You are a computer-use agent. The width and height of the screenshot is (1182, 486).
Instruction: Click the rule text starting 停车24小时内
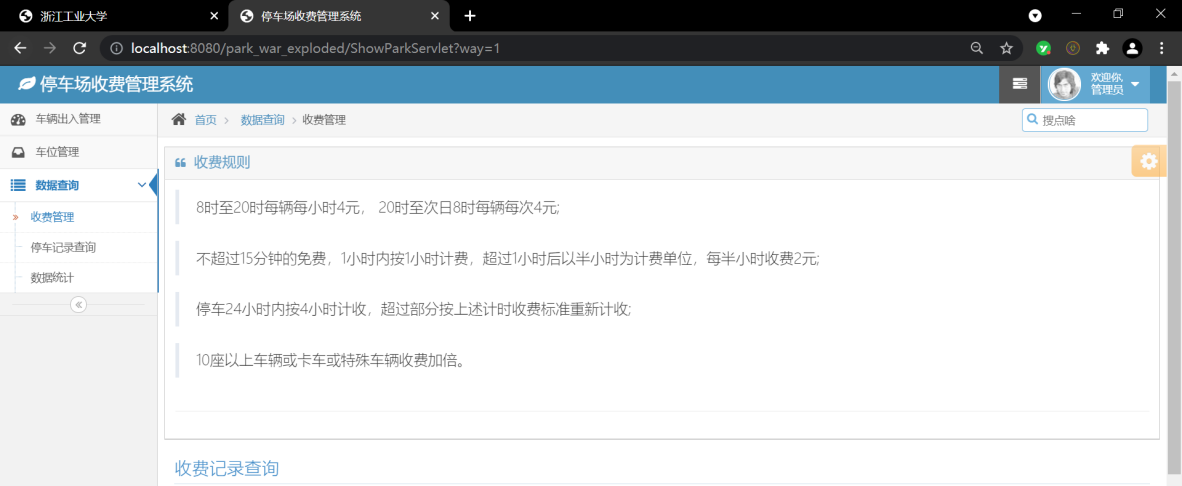click(x=413, y=309)
